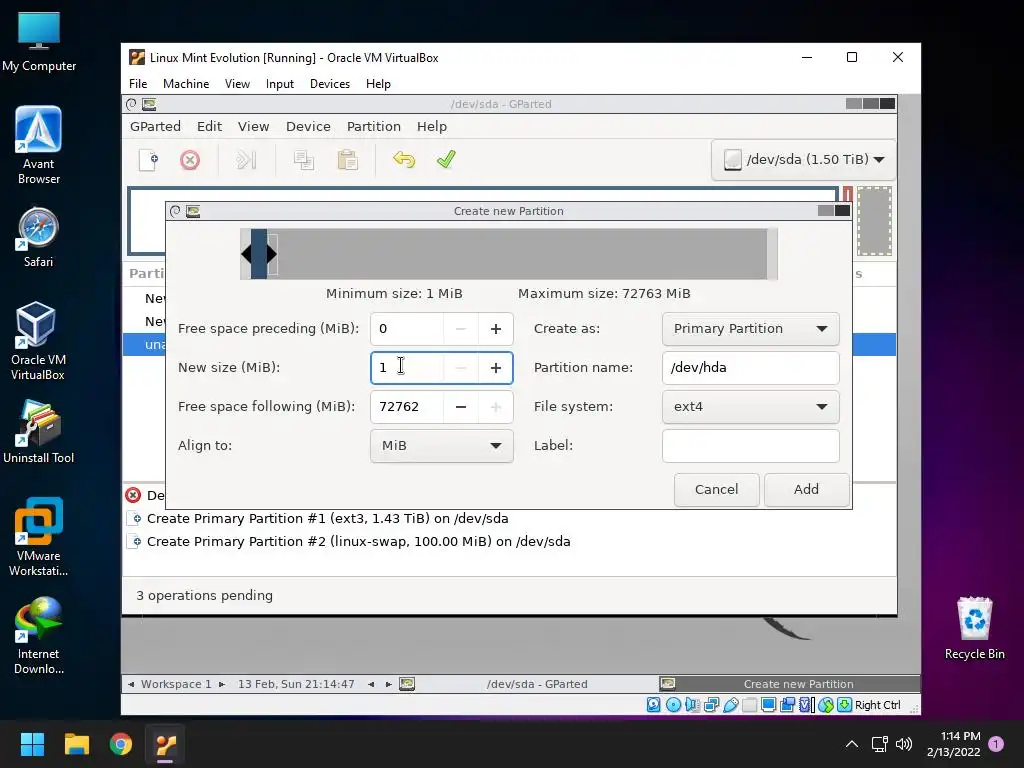Image resolution: width=1024 pixels, height=768 pixels.
Task: Open My Computer desktop icon
Action: pyautogui.click(x=39, y=40)
